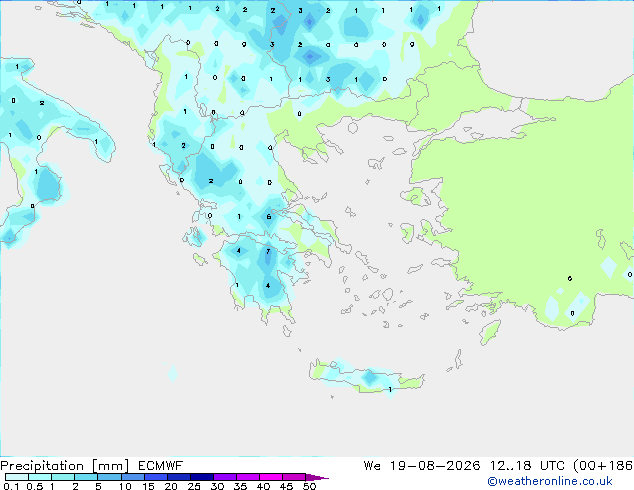Viewport: 634px width, 490px height.
Task: Click the '15' legend scale label
Action: click(x=148, y=486)
